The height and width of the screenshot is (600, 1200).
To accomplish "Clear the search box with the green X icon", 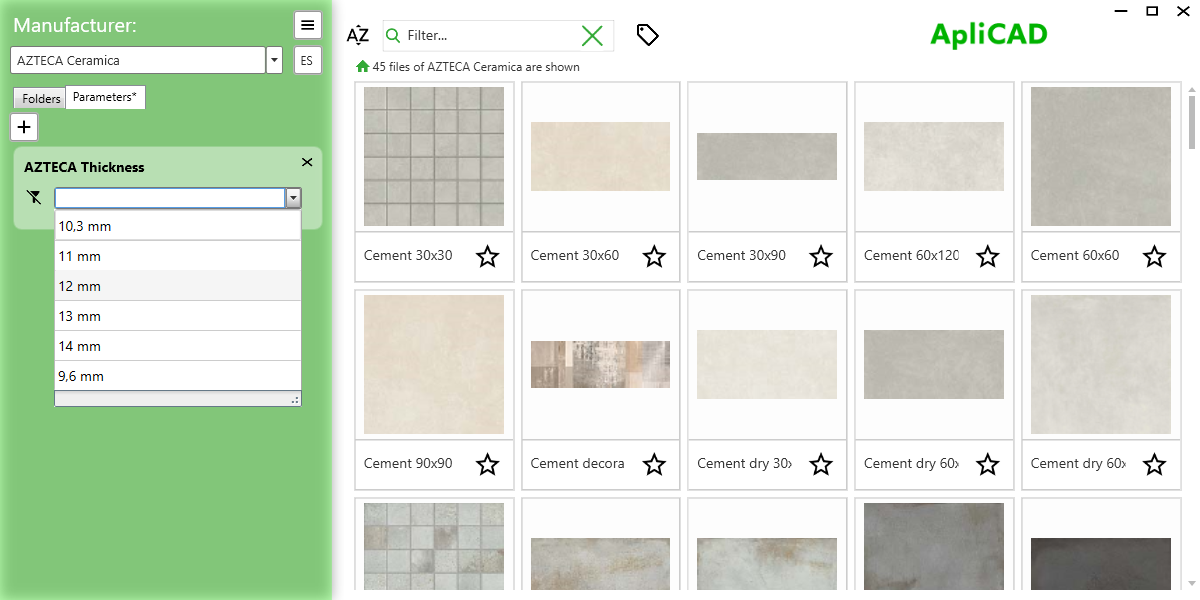I will click(x=592, y=35).
